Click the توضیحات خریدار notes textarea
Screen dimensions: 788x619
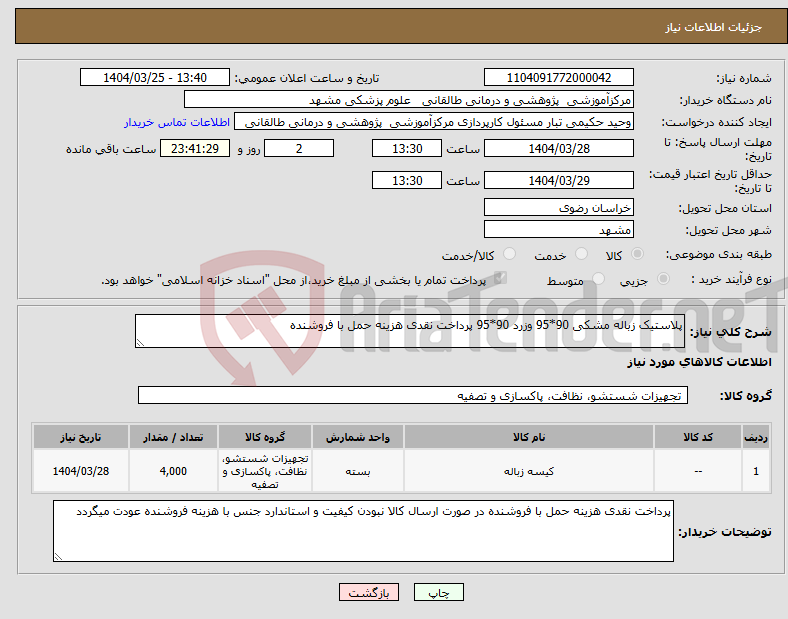363,531
